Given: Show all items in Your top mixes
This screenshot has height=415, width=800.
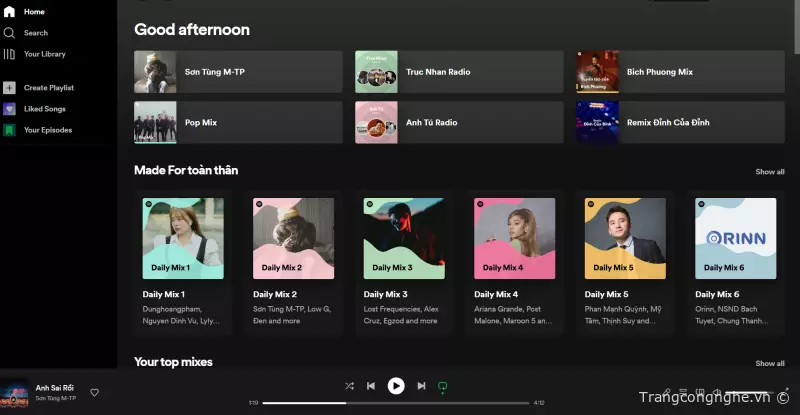Looking at the screenshot, I should tap(769, 363).
